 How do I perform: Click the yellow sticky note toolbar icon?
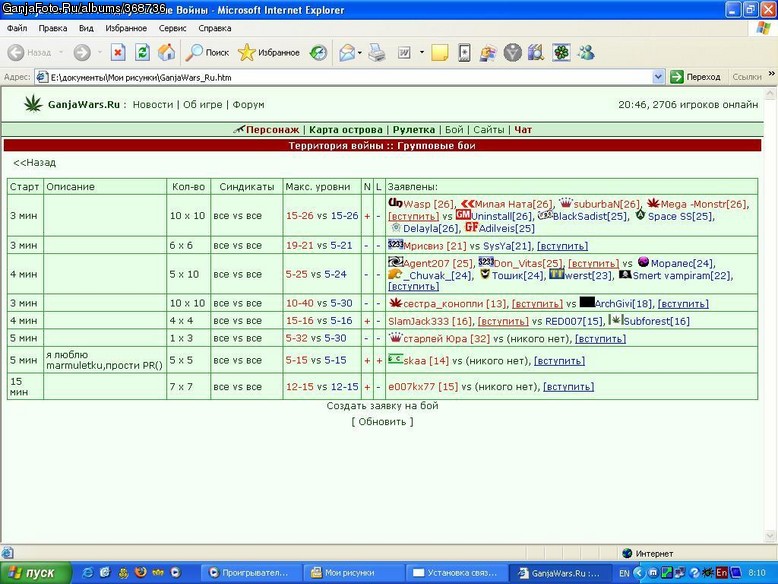(x=440, y=53)
